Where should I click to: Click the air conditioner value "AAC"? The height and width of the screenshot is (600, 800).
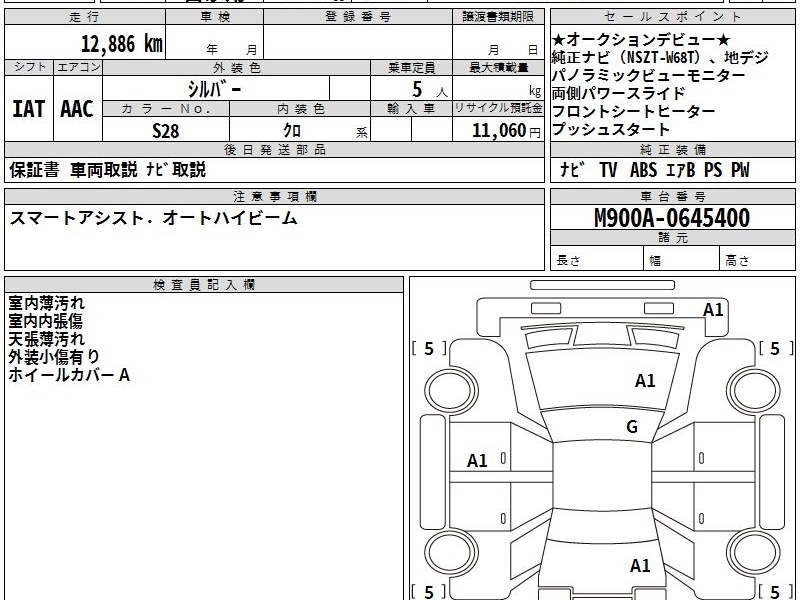click(x=77, y=109)
